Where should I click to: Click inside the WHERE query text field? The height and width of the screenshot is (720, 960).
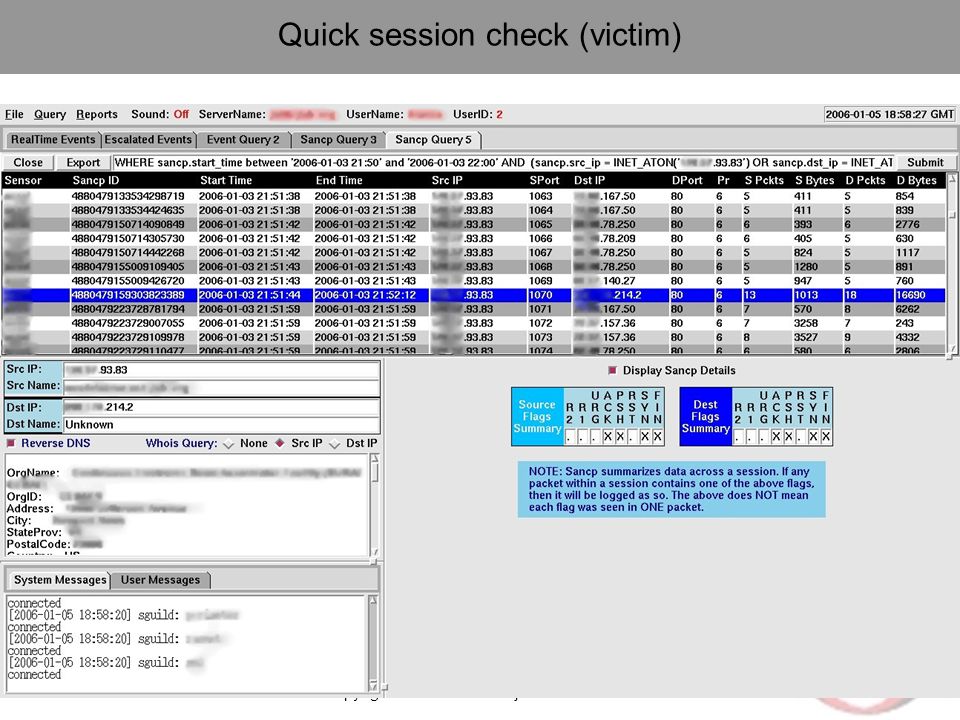click(x=503, y=162)
